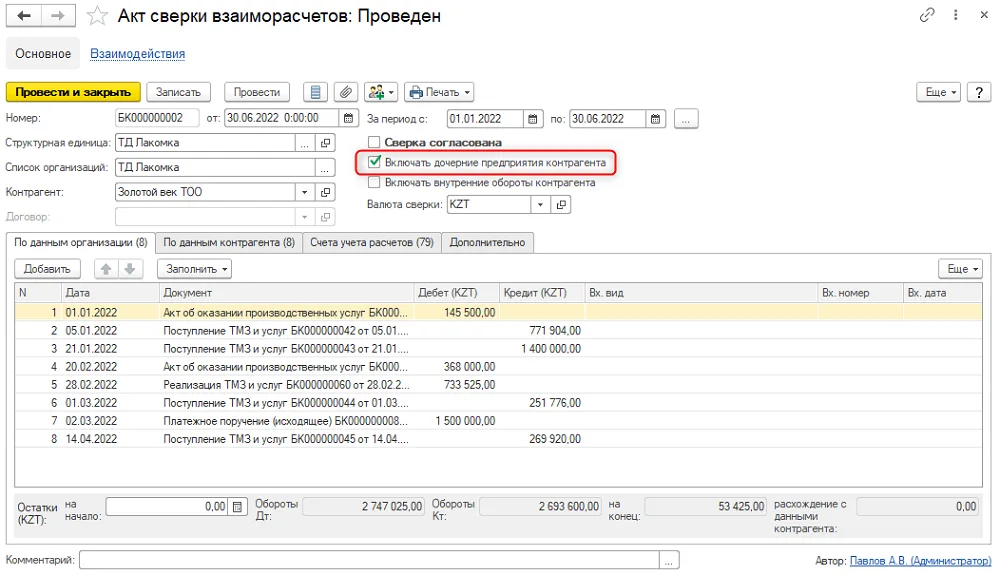Choose Структурная единица via ellipsis button
Screen dimensions: 1000x575
coord(305,143)
